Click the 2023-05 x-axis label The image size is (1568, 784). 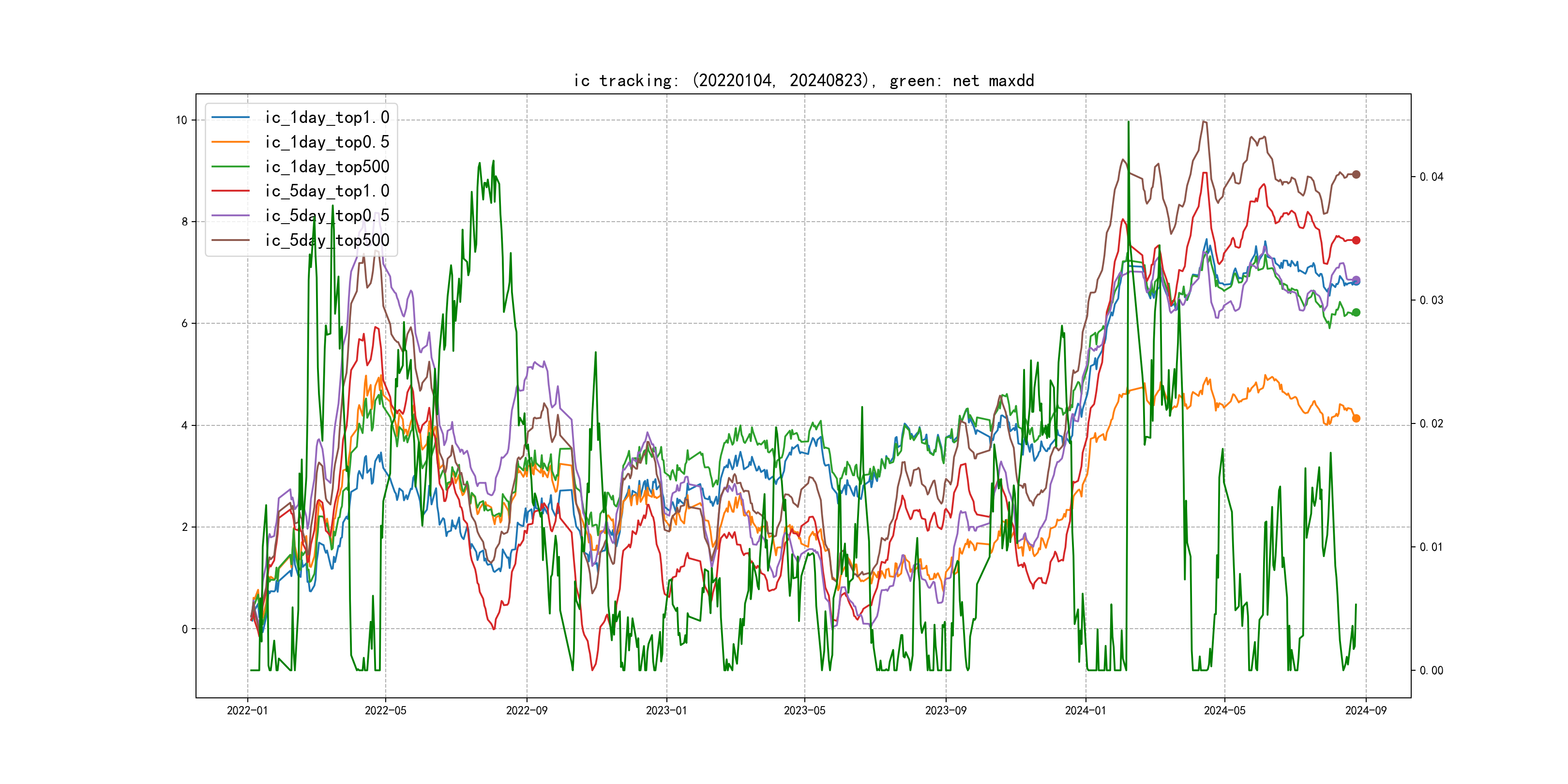(x=804, y=710)
